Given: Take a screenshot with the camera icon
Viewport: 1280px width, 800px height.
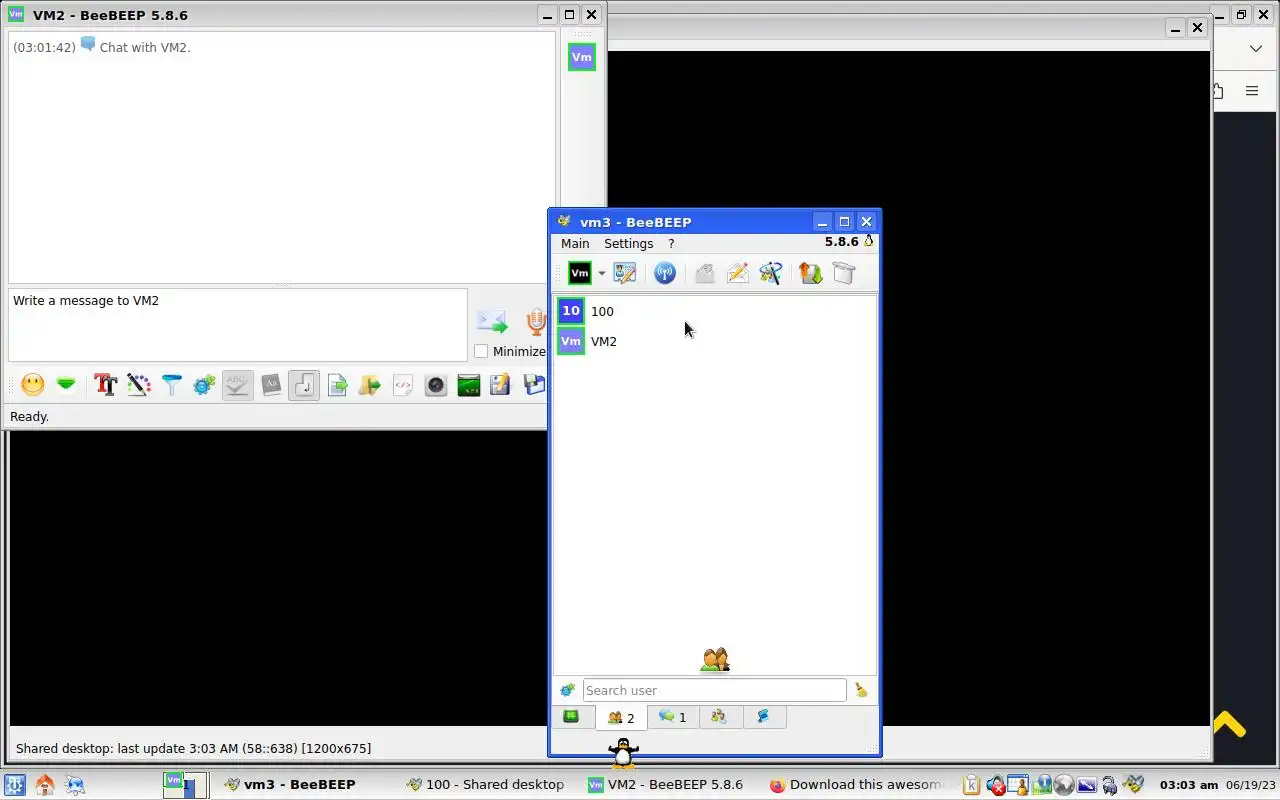Looking at the screenshot, I should click(x=436, y=384).
